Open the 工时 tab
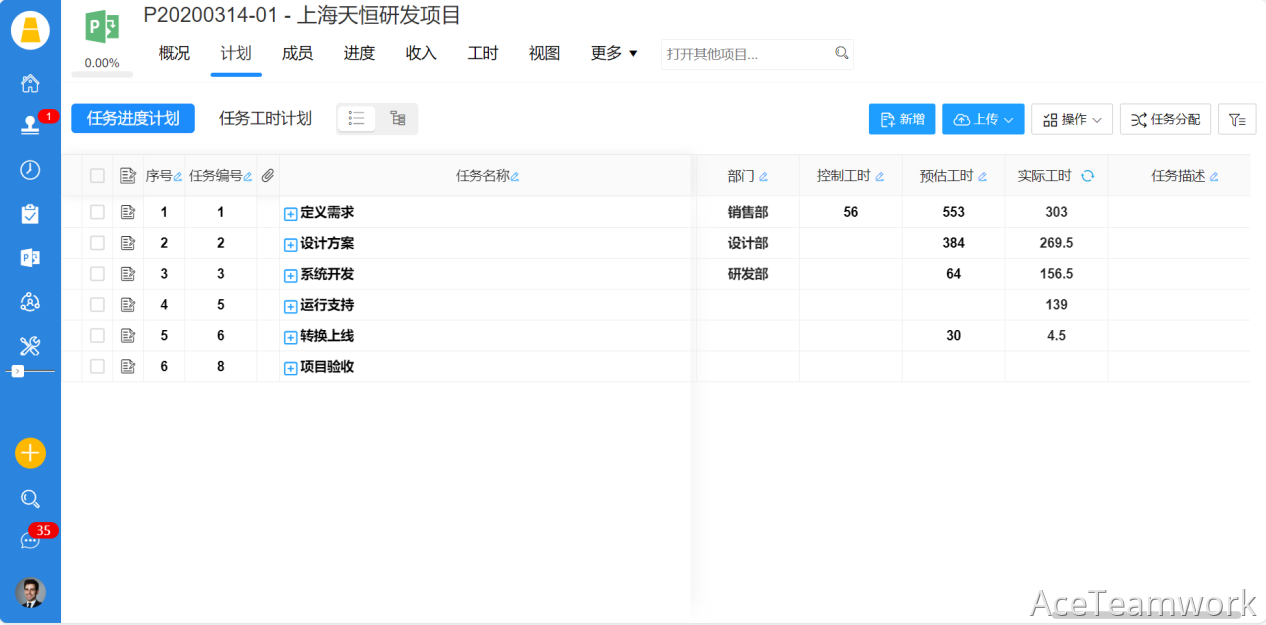 (483, 53)
